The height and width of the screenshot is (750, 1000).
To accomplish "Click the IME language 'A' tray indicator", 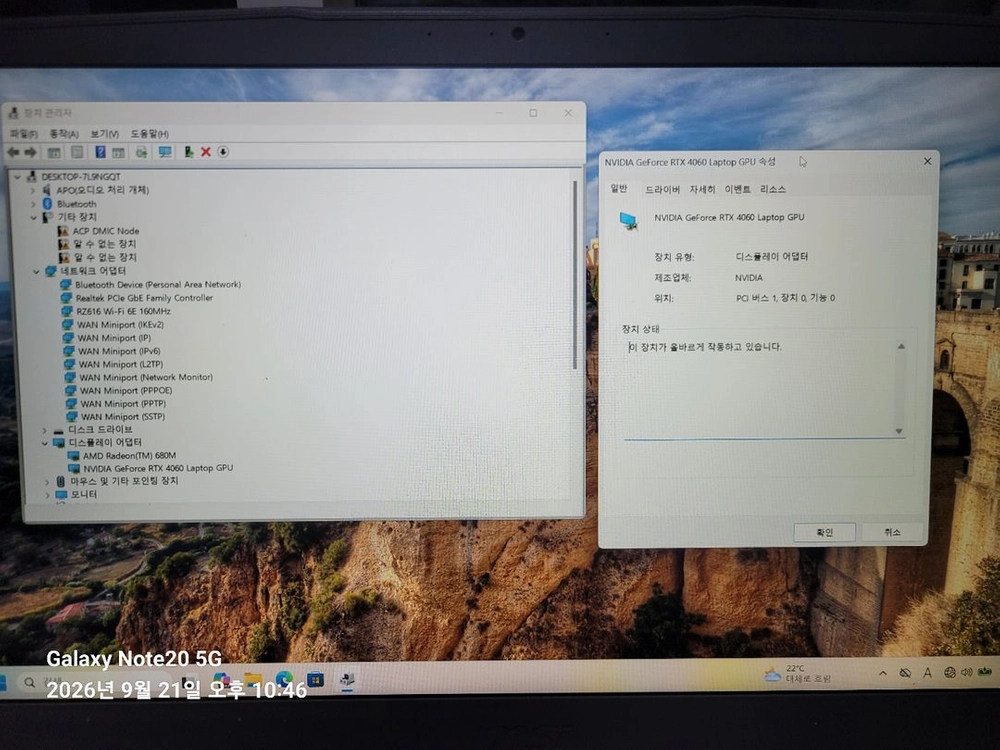I will [927, 673].
